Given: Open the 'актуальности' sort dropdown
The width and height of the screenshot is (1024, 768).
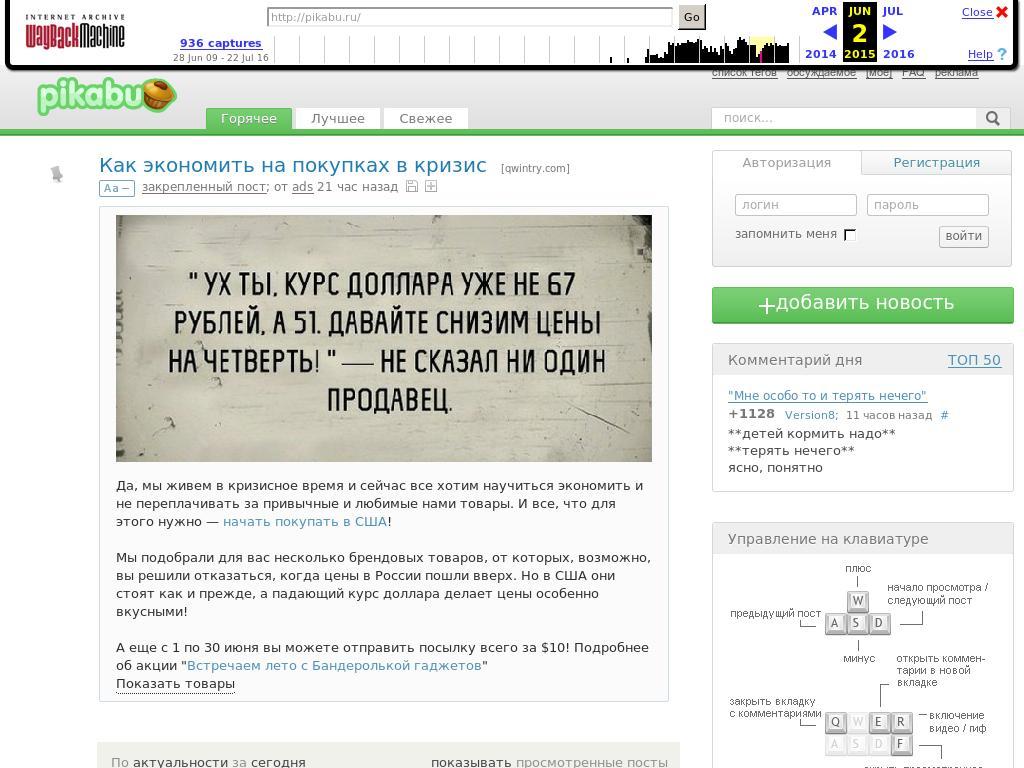Looking at the screenshot, I should [x=180, y=762].
